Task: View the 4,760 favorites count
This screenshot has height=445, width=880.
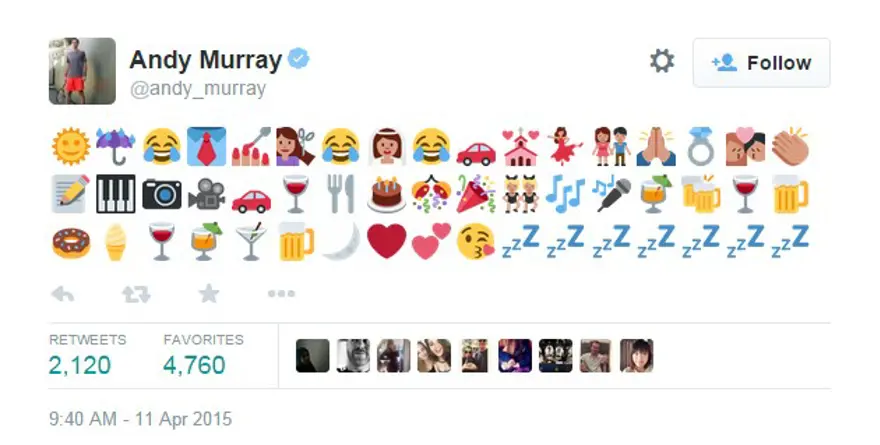Action: coord(194,365)
